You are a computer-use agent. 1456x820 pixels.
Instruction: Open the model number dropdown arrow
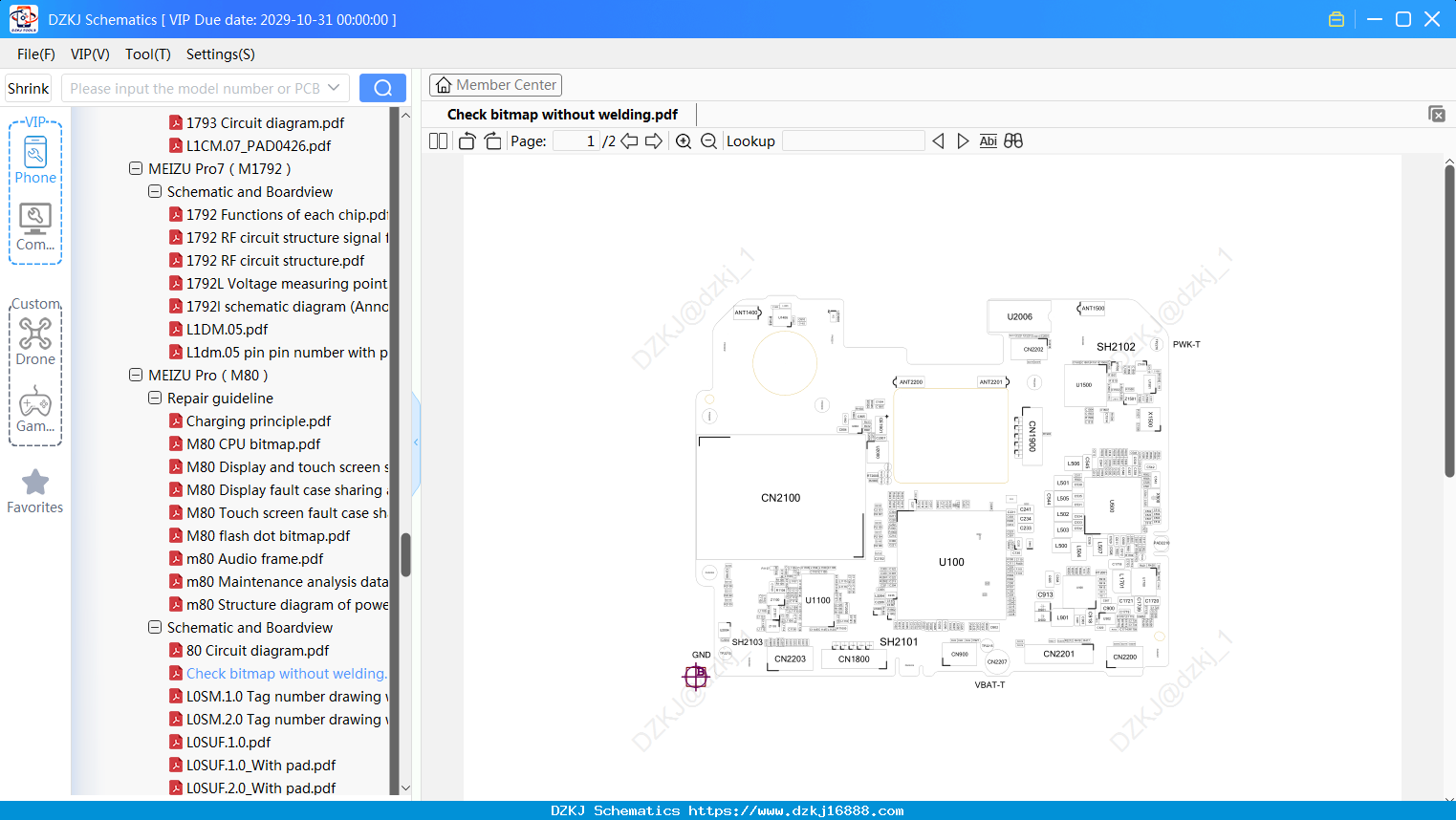coord(334,88)
